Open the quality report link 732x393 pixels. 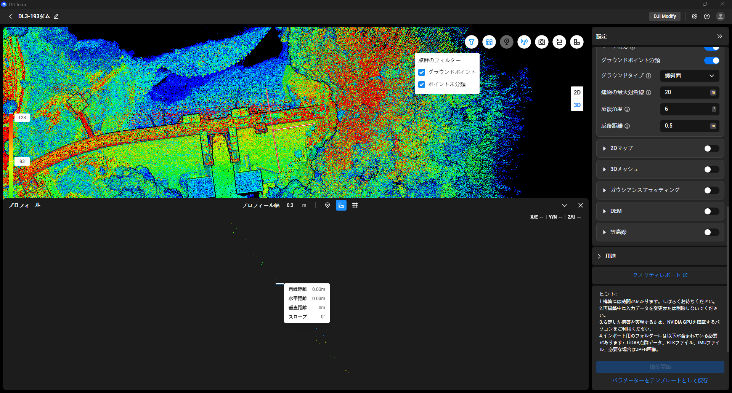click(x=660, y=275)
